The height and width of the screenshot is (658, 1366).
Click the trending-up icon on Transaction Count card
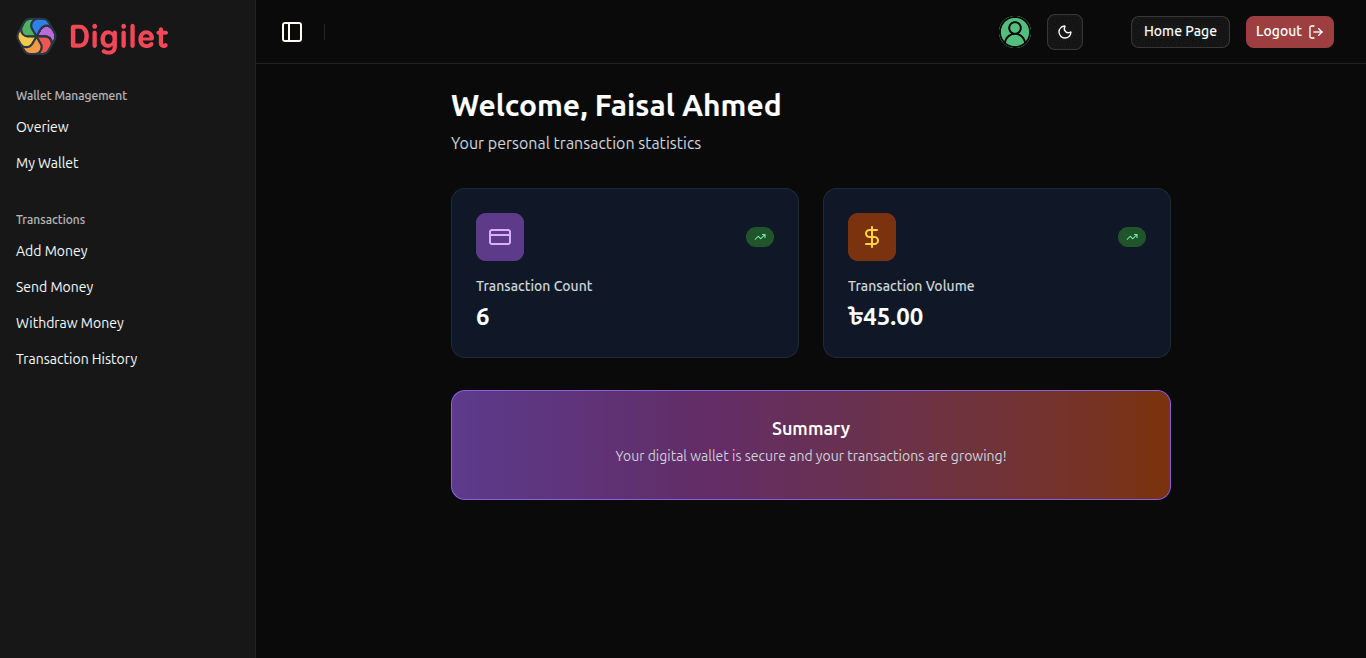point(760,236)
